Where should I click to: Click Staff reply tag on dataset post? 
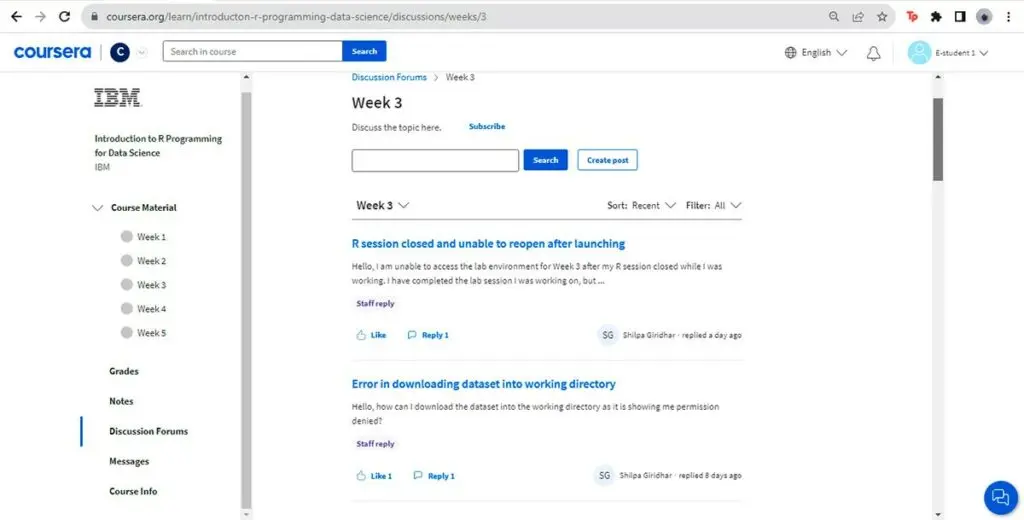pos(376,444)
